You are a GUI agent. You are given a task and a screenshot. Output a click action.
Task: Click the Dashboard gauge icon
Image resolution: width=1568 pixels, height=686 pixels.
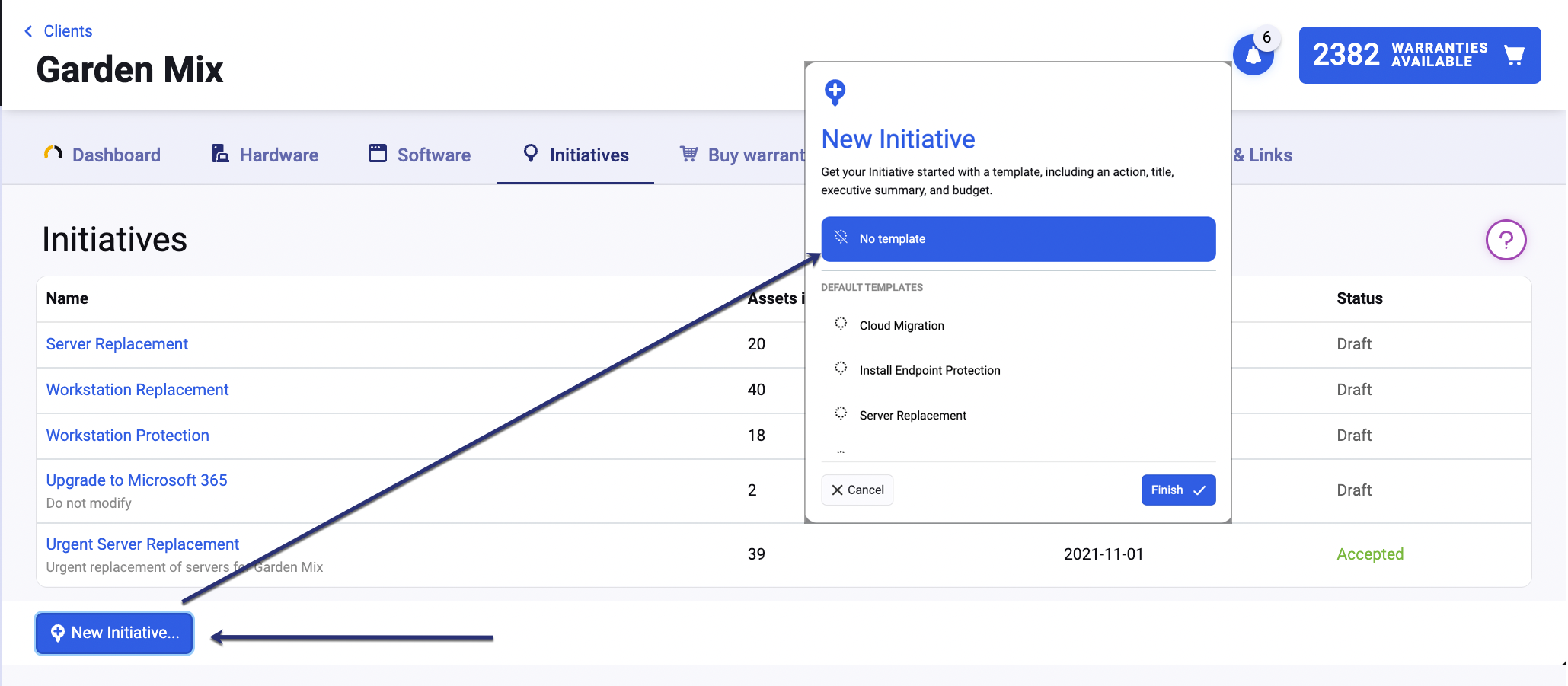53,154
